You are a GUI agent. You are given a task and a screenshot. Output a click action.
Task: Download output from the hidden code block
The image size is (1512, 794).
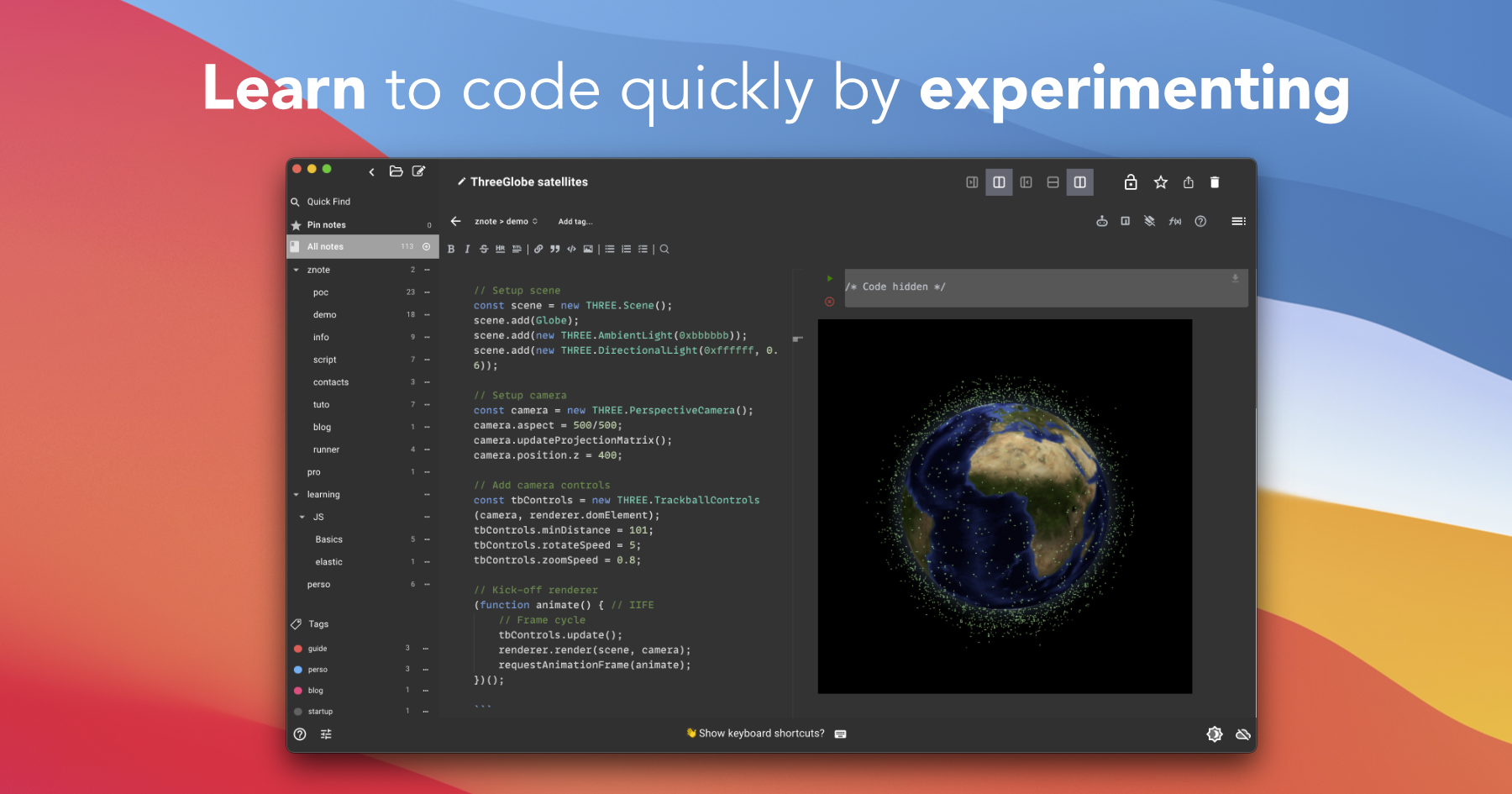pyautogui.click(x=1235, y=278)
